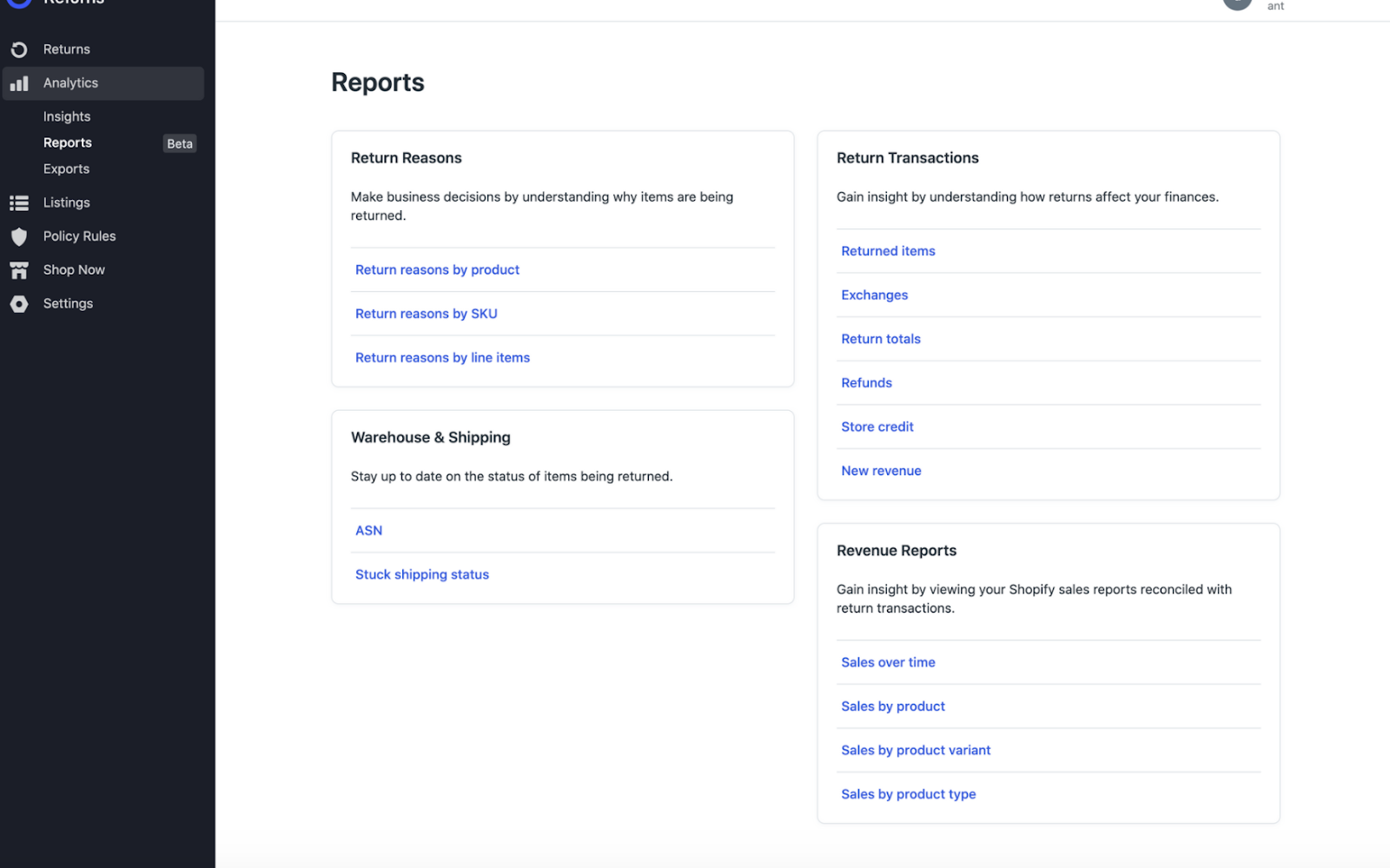The image size is (1390, 868).
Task: Open the ASN report
Action: click(x=368, y=531)
